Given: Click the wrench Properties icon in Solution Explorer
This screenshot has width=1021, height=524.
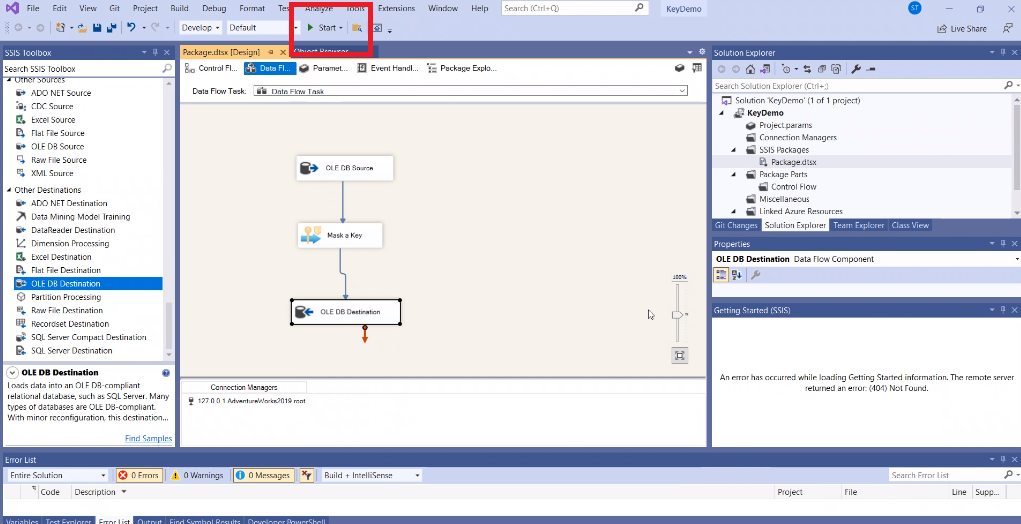Looking at the screenshot, I should tap(856, 69).
